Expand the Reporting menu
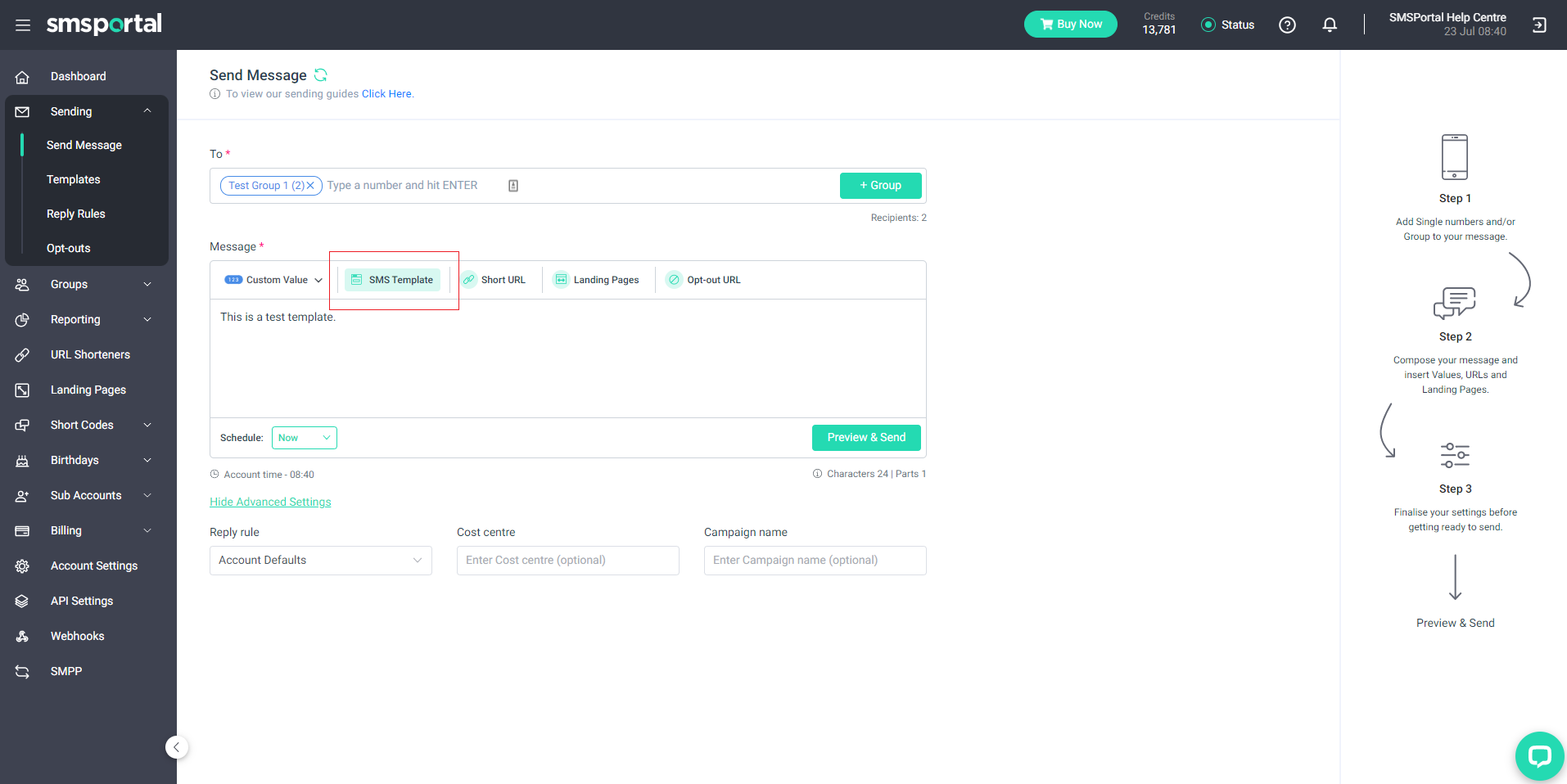The image size is (1567, 784). tap(147, 319)
